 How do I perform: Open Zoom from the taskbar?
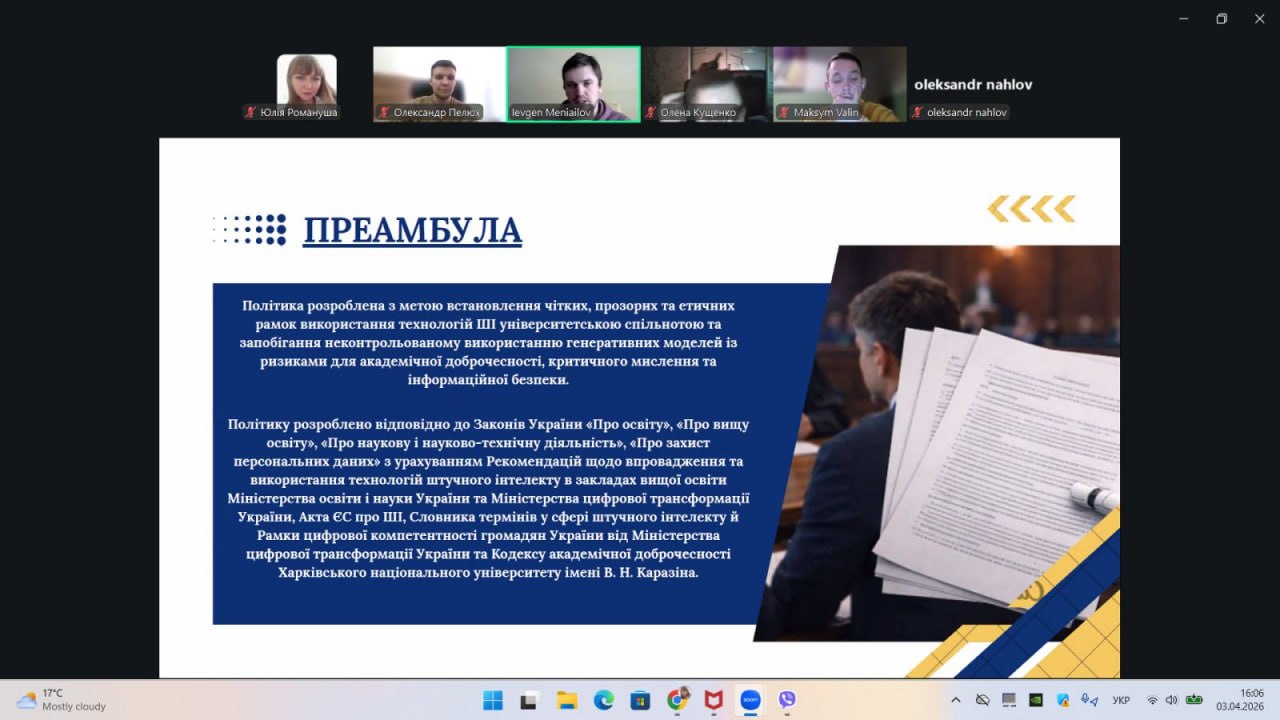750,700
